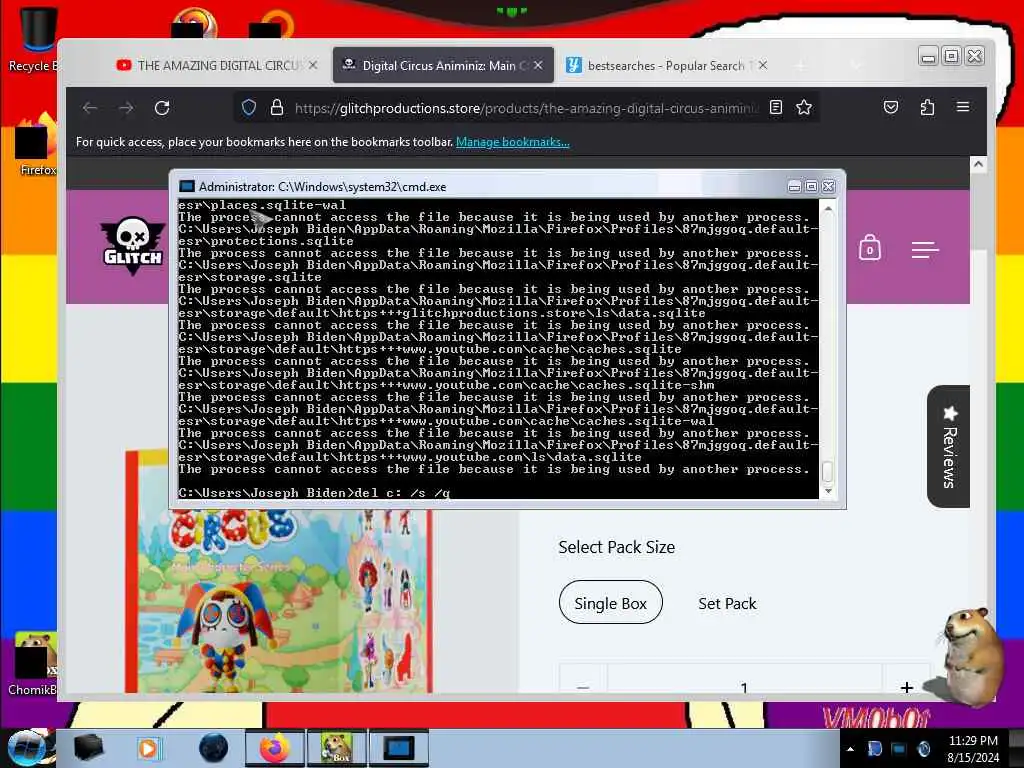Click the flag tray icon
Viewport: 1024px width, 768px height.
[x=874, y=748]
